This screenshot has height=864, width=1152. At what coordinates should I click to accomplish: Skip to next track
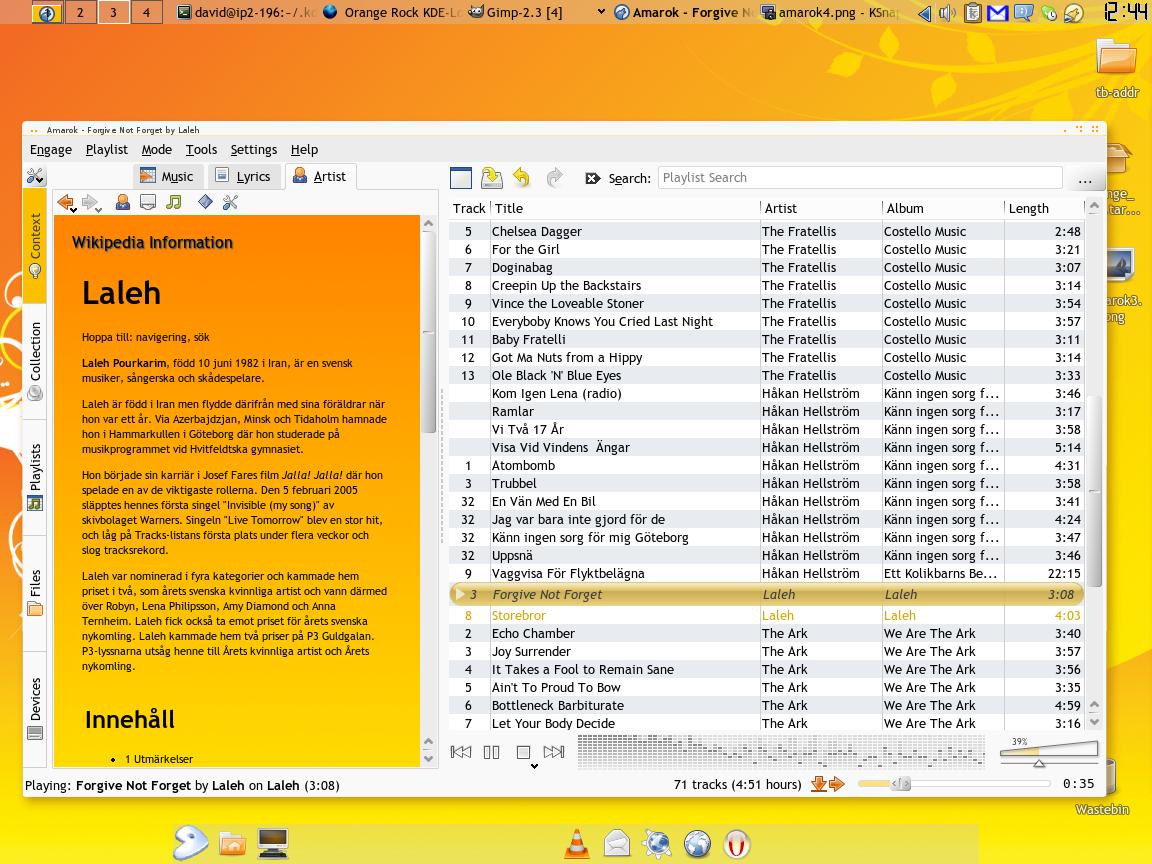pos(553,752)
